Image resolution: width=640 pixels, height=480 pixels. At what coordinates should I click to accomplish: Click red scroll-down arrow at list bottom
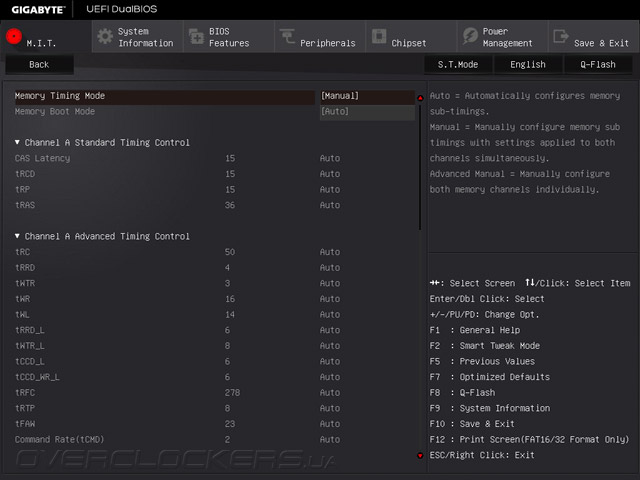[420, 455]
